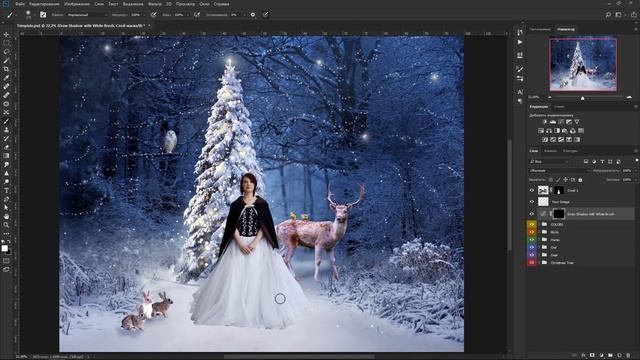Open the Character panel icon

[x=520, y=92]
